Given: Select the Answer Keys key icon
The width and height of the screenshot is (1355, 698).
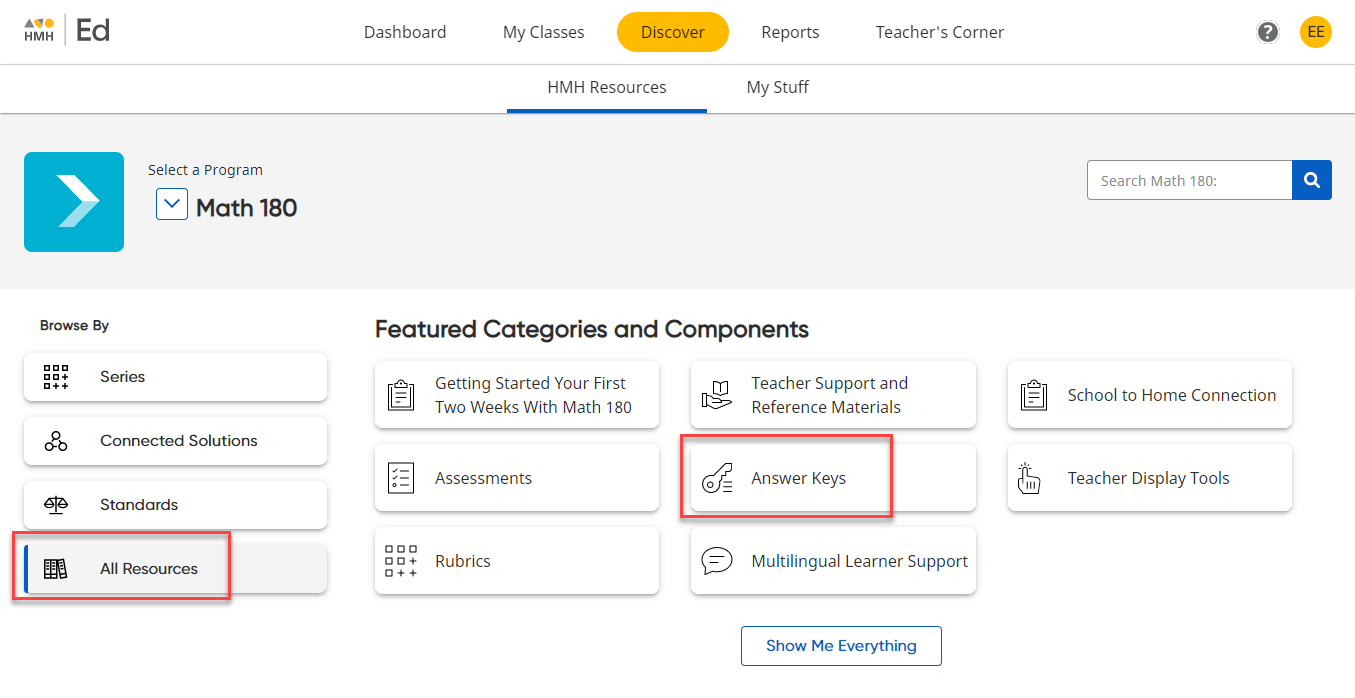Looking at the screenshot, I should [x=717, y=477].
